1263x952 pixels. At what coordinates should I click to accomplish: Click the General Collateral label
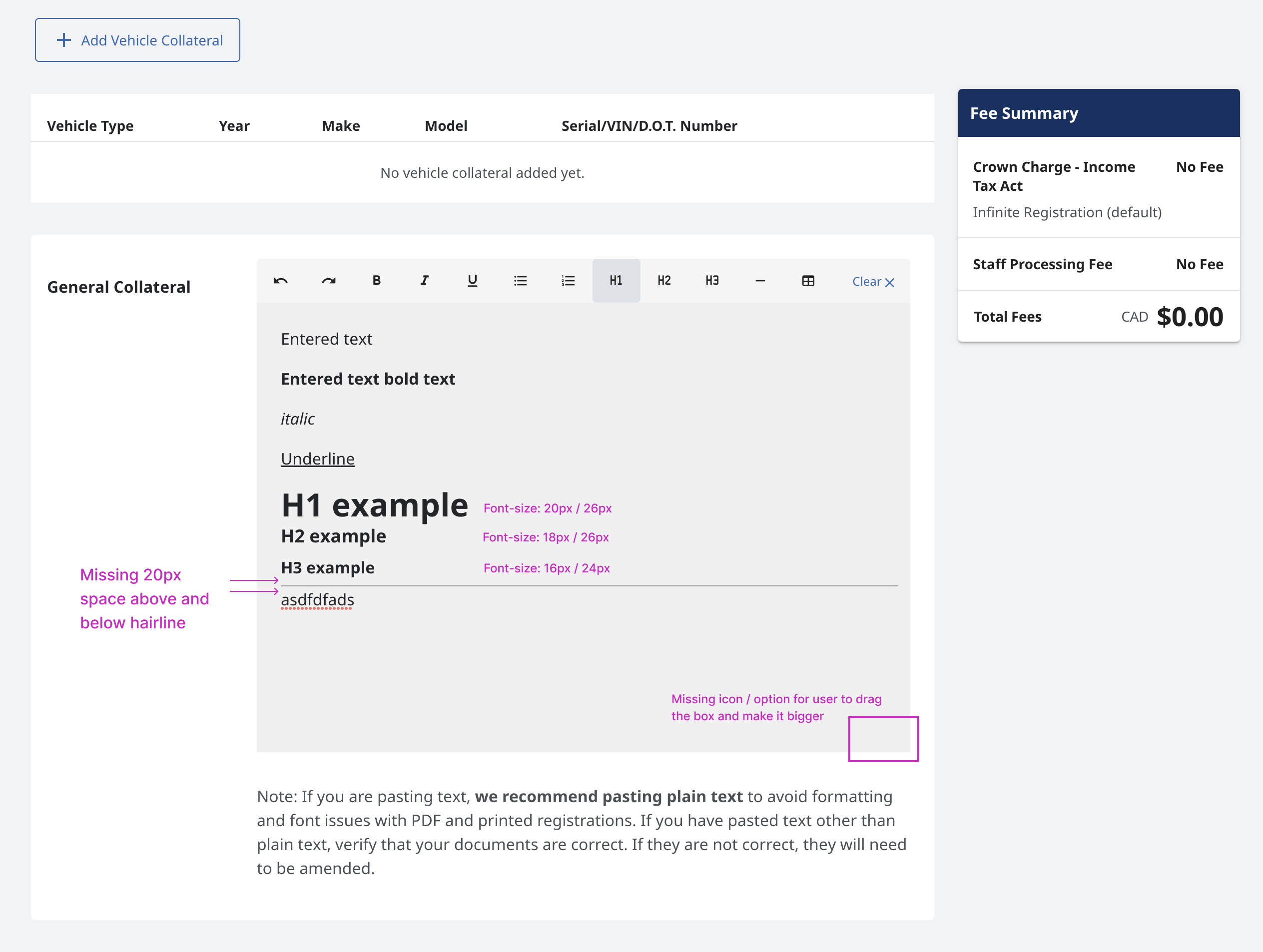(x=119, y=287)
